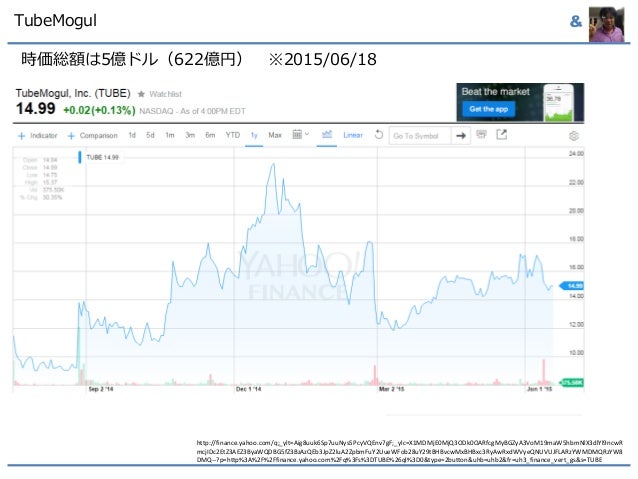Click the share/pop-out chart icon

pos(502,134)
